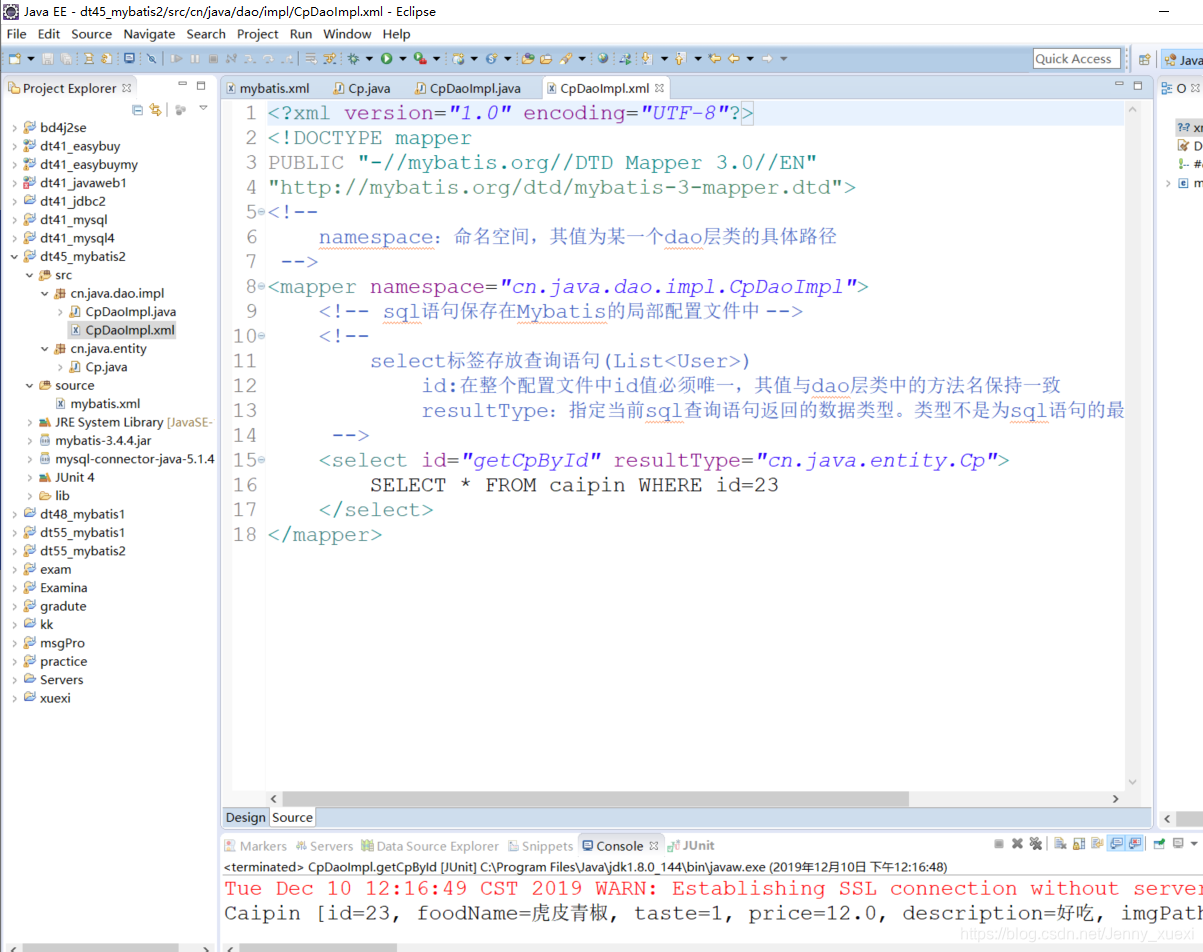Viewport: 1203px width, 952px height.
Task: Click the Quick Access search field
Action: (1075, 59)
